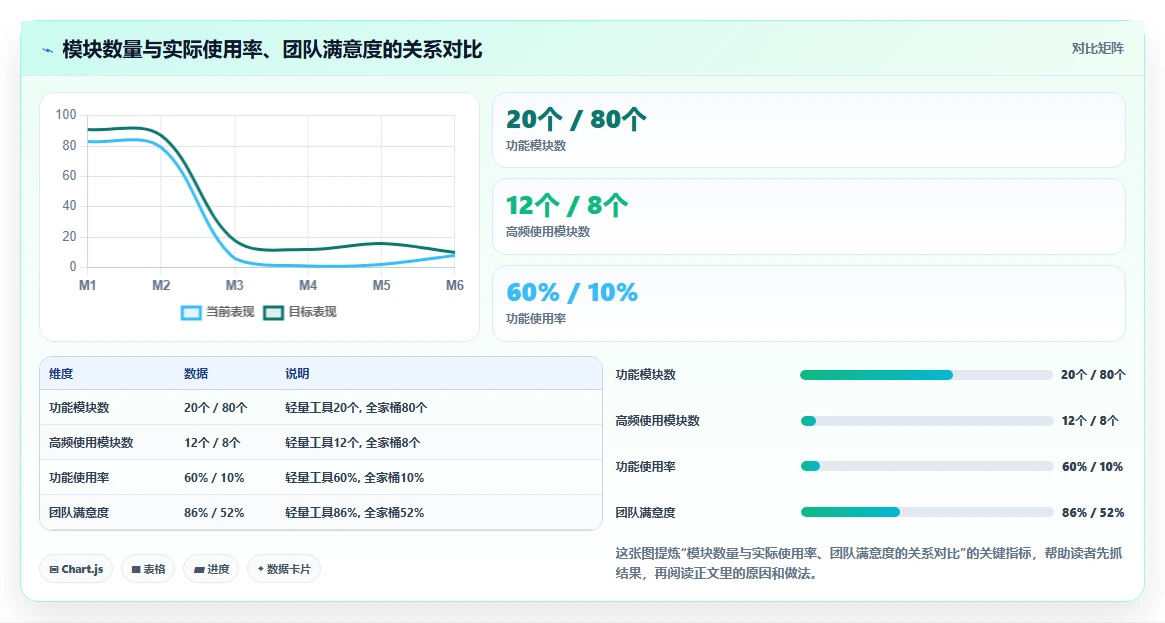Select the 数据卡片 tag
This screenshot has width=1165, height=623.
pyautogui.click(x=284, y=569)
